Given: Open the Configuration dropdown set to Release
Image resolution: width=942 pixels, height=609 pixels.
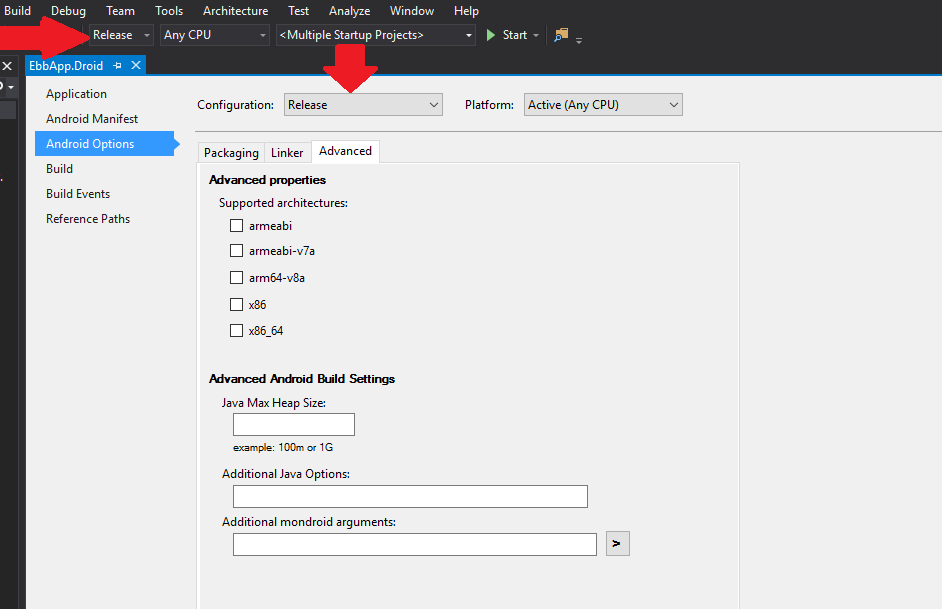Looking at the screenshot, I should point(363,104).
